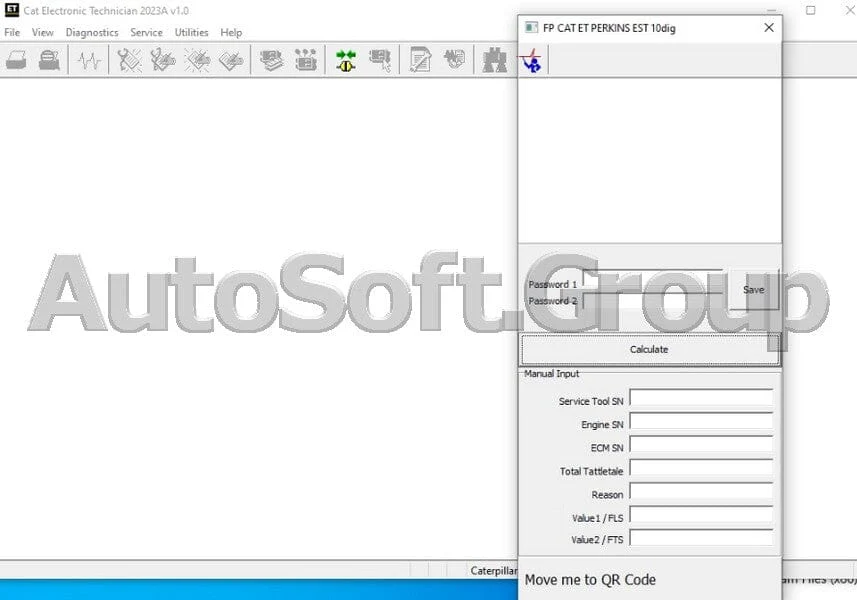Click the Value2 / FTS field
The height and width of the screenshot is (600, 857).
[x=700, y=538]
